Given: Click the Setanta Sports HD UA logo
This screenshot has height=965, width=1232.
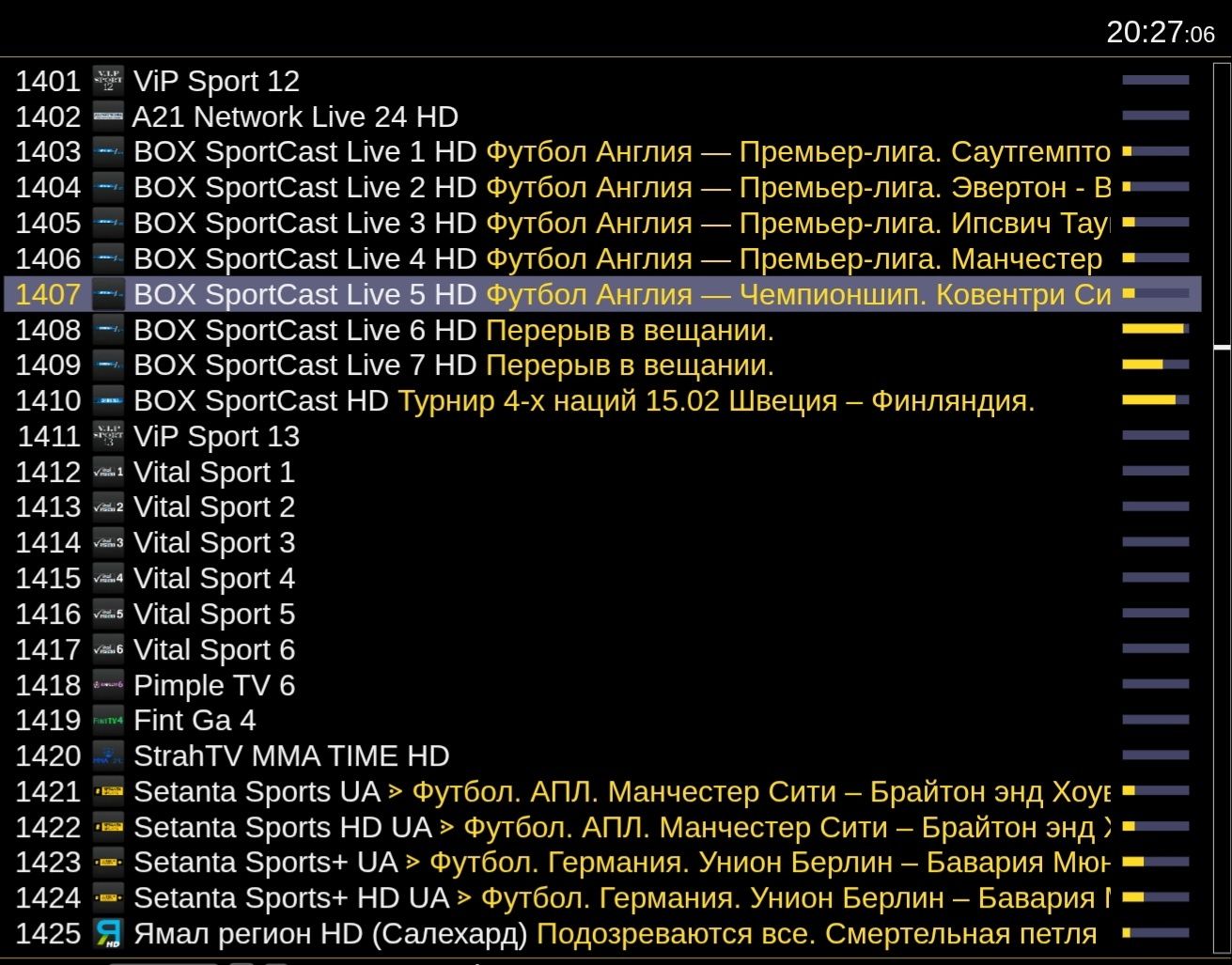Looking at the screenshot, I should [x=108, y=827].
